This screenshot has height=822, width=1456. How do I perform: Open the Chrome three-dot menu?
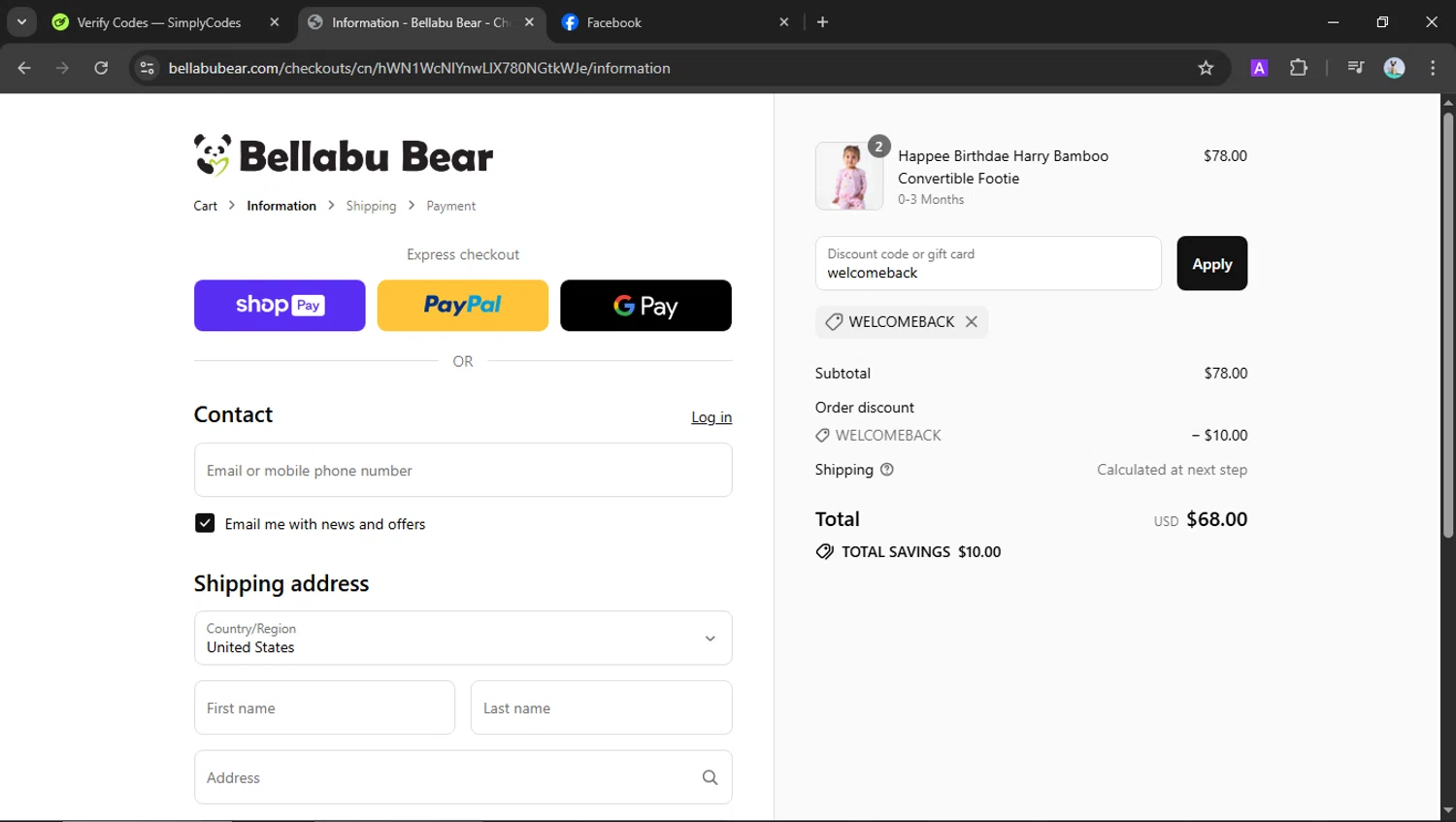pyautogui.click(x=1433, y=68)
